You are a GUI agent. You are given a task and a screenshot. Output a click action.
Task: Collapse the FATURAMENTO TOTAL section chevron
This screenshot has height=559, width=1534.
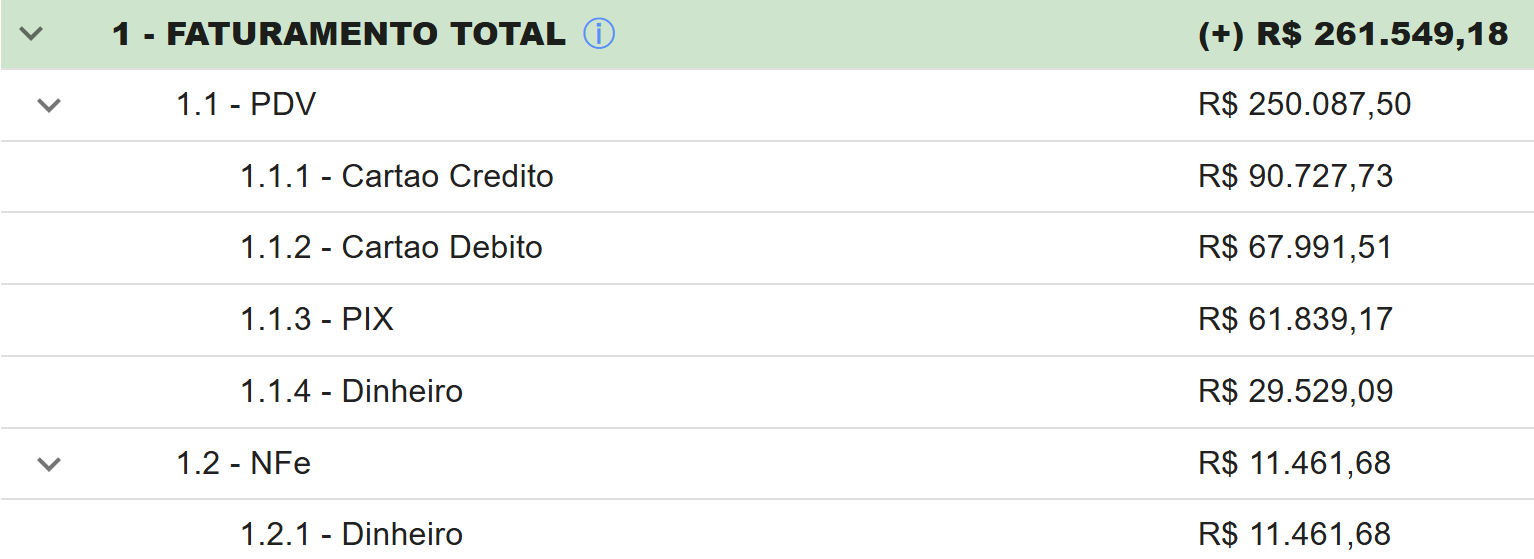[32, 34]
